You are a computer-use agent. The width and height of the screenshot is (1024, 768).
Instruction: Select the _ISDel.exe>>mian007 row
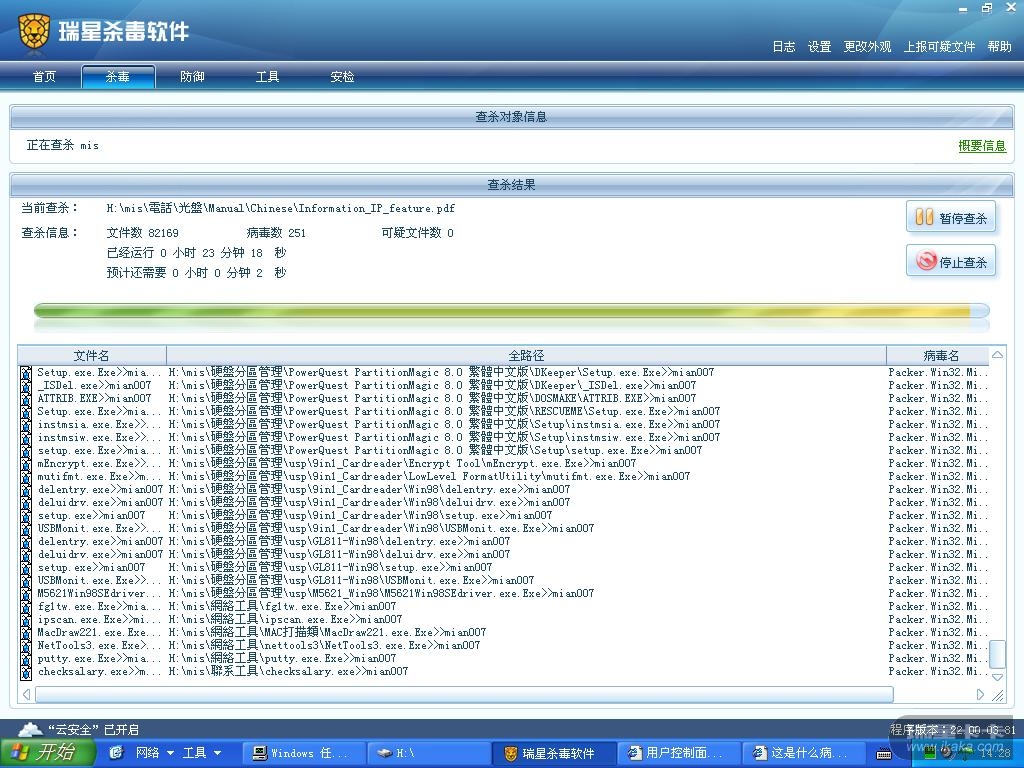point(504,385)
